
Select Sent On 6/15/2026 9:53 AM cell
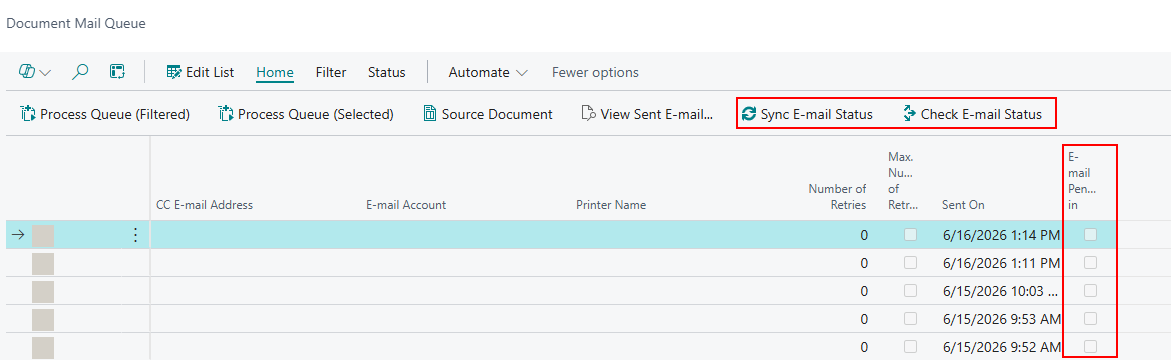coord(1001,319)
